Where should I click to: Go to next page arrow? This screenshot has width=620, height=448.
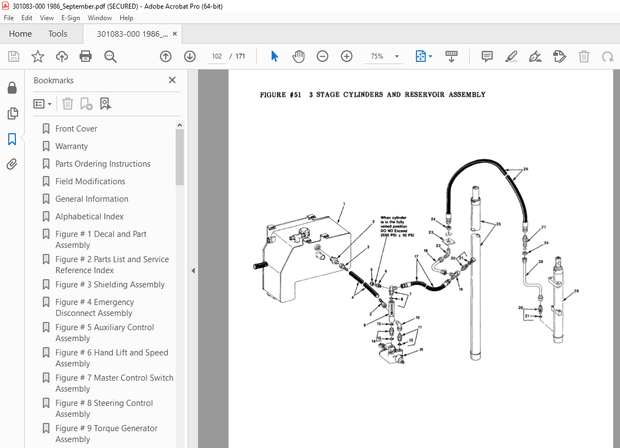[190, 57]
